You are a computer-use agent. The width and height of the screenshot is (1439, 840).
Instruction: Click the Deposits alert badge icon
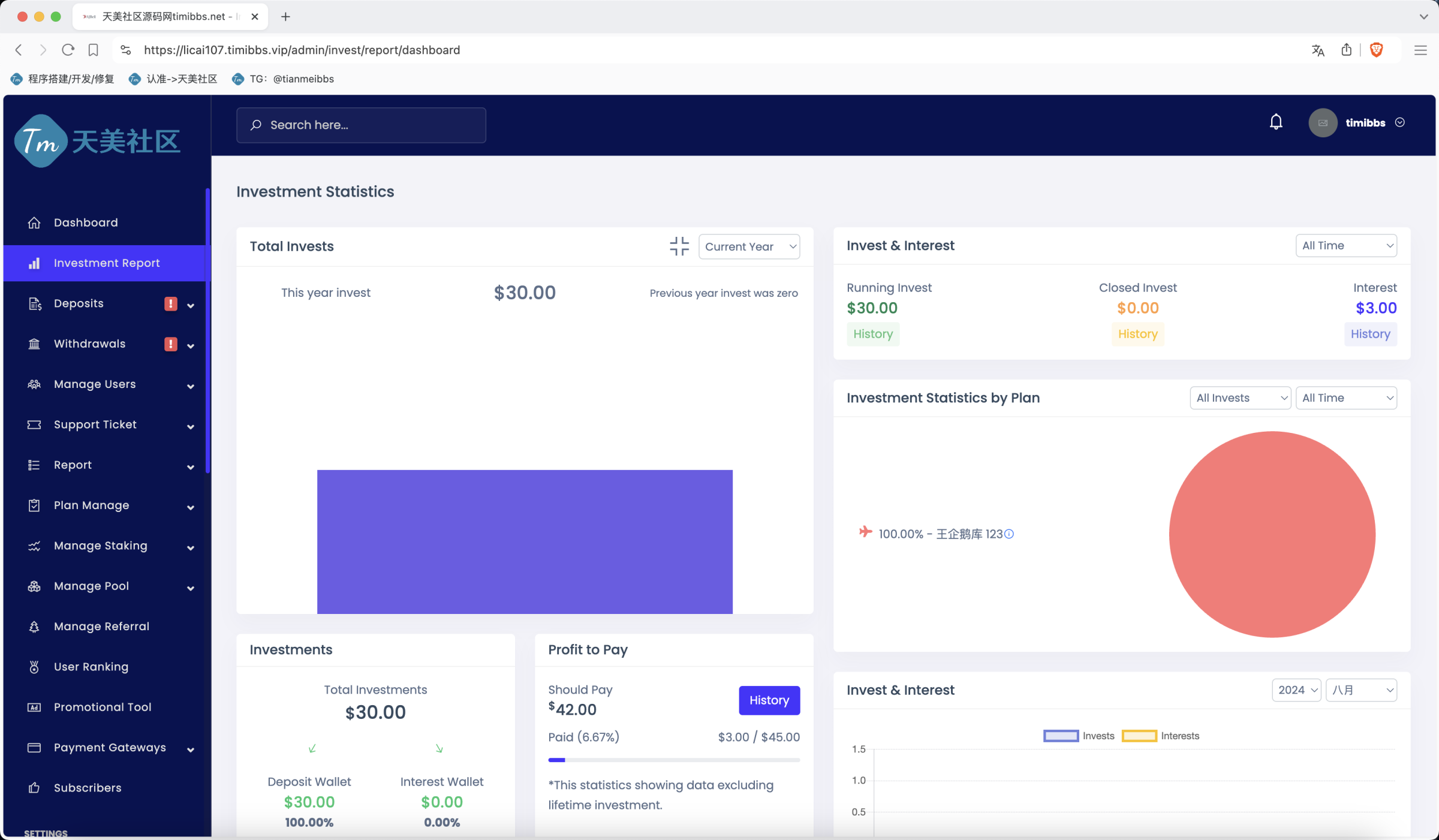[170, 303]
